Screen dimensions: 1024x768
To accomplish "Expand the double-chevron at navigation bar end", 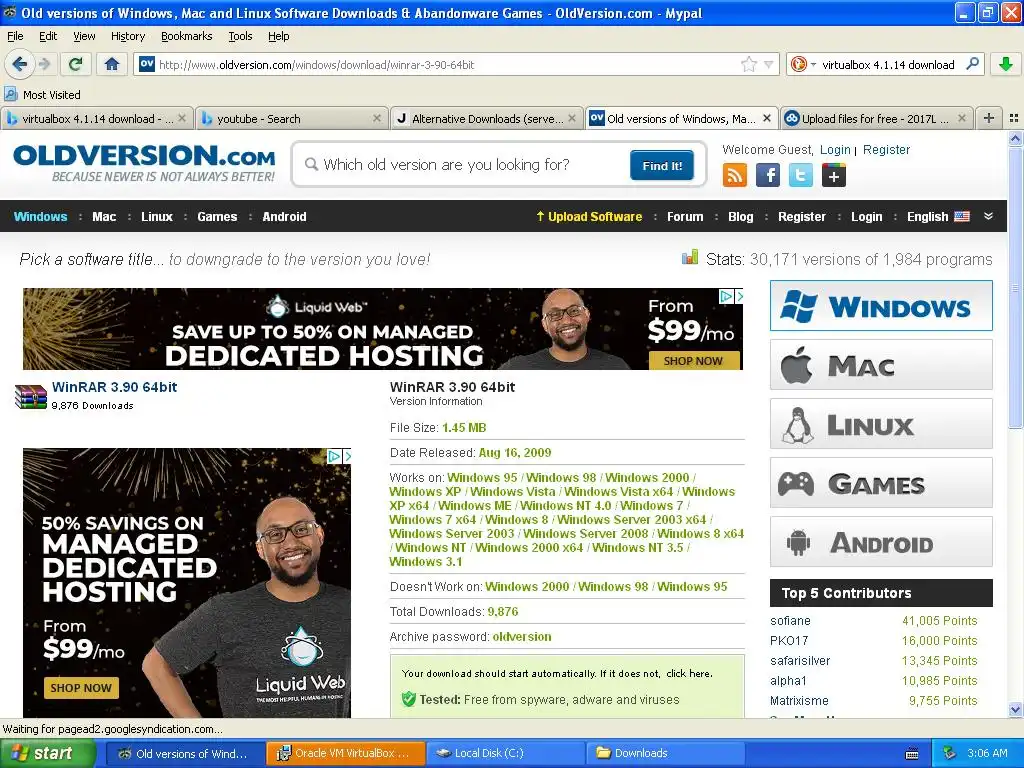I will [989, 216].
